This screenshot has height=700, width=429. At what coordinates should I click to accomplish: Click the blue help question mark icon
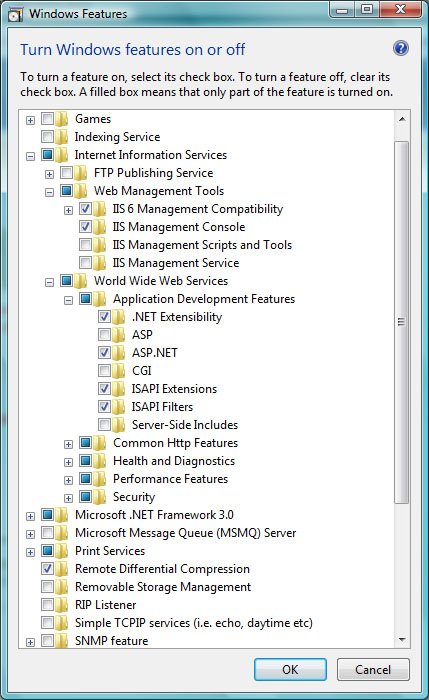tap(400, 48)
